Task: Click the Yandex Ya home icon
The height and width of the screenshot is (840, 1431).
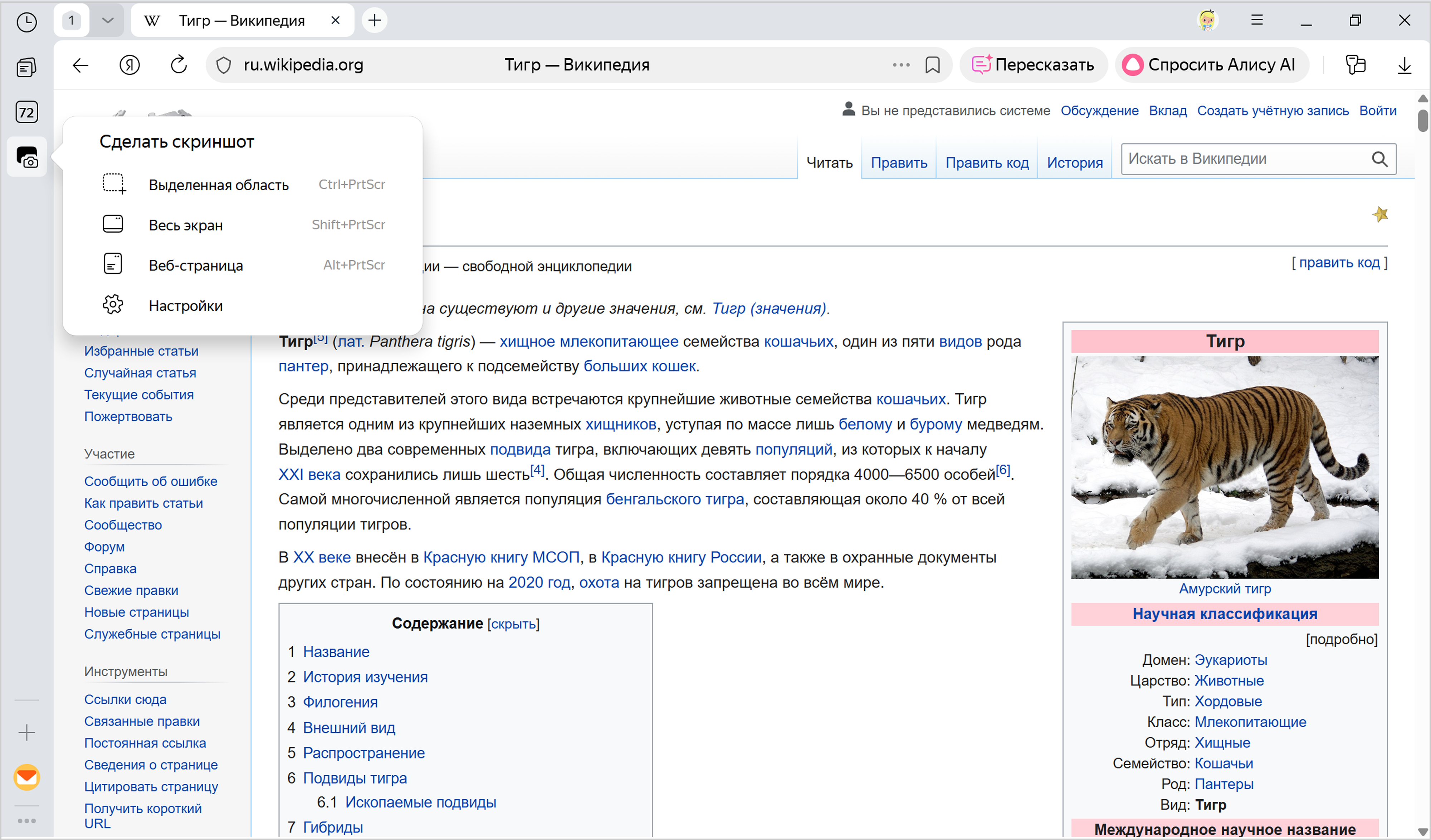Action: 130,65
